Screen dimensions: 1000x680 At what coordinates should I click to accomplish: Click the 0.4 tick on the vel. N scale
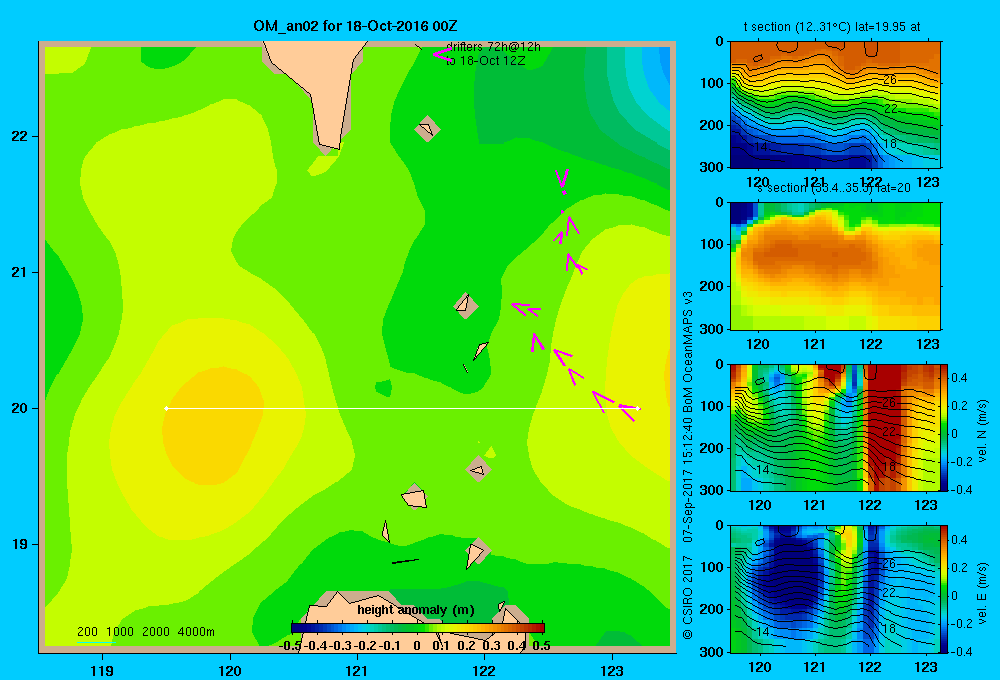[959, 378]
